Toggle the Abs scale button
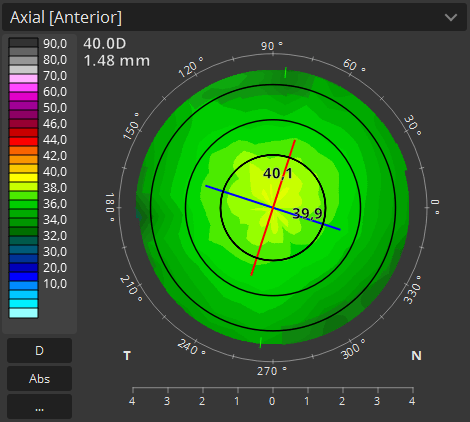 pyautogui.click(x=39, y=379)
